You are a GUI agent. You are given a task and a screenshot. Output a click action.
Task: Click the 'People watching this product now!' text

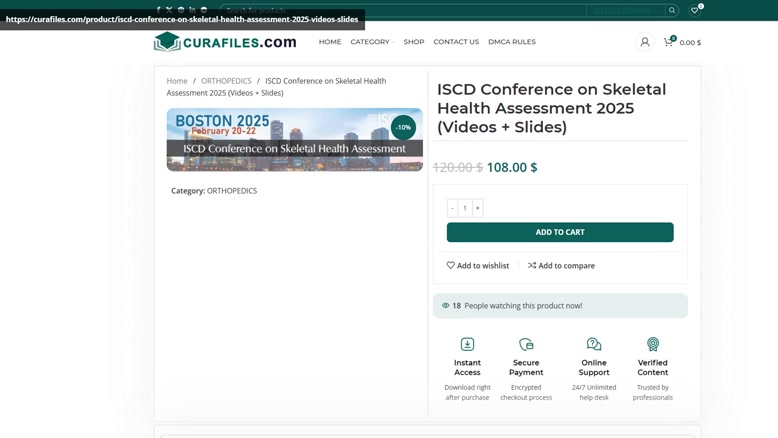[523, 306]
